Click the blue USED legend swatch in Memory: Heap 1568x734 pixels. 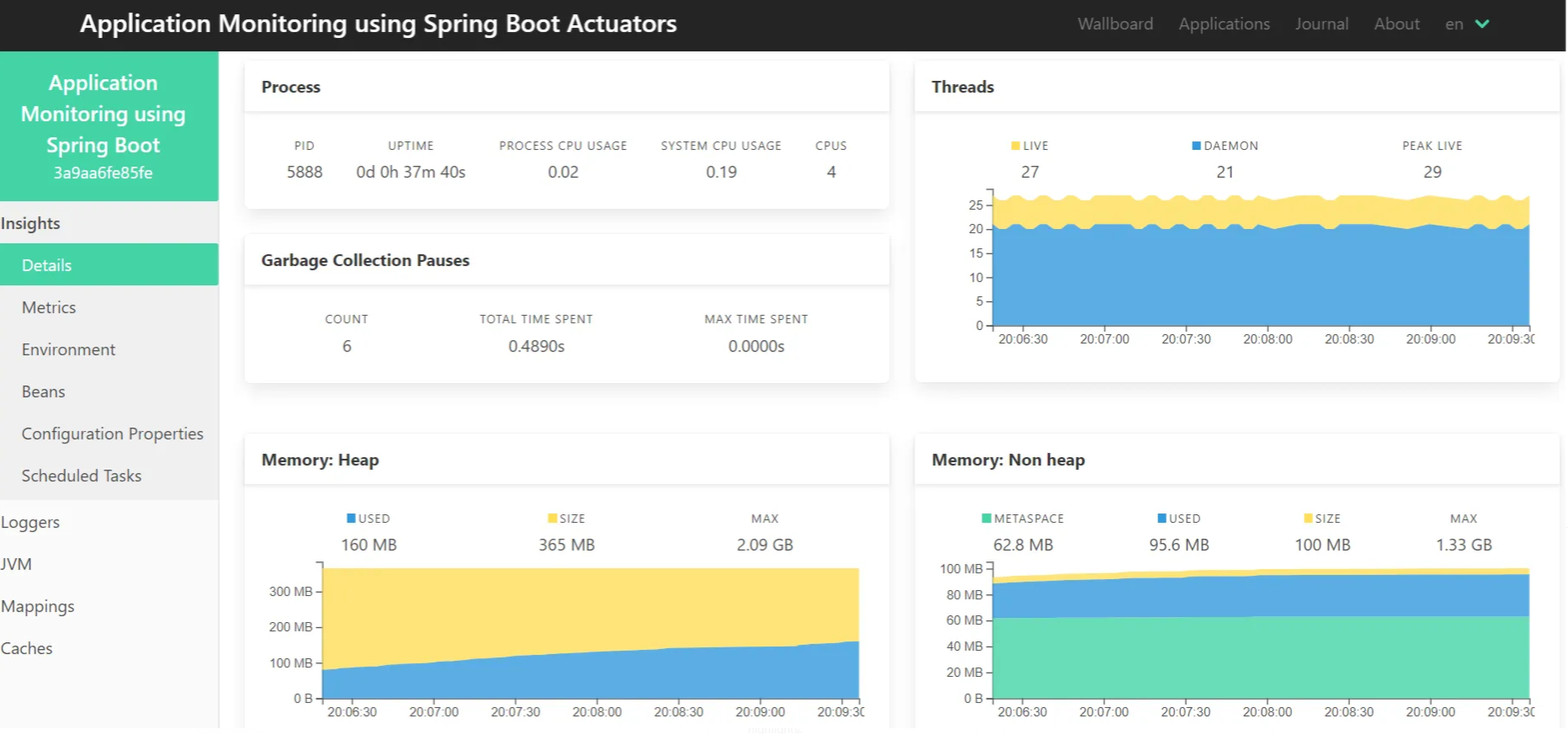pyautogui.click(x=351, y=519)
